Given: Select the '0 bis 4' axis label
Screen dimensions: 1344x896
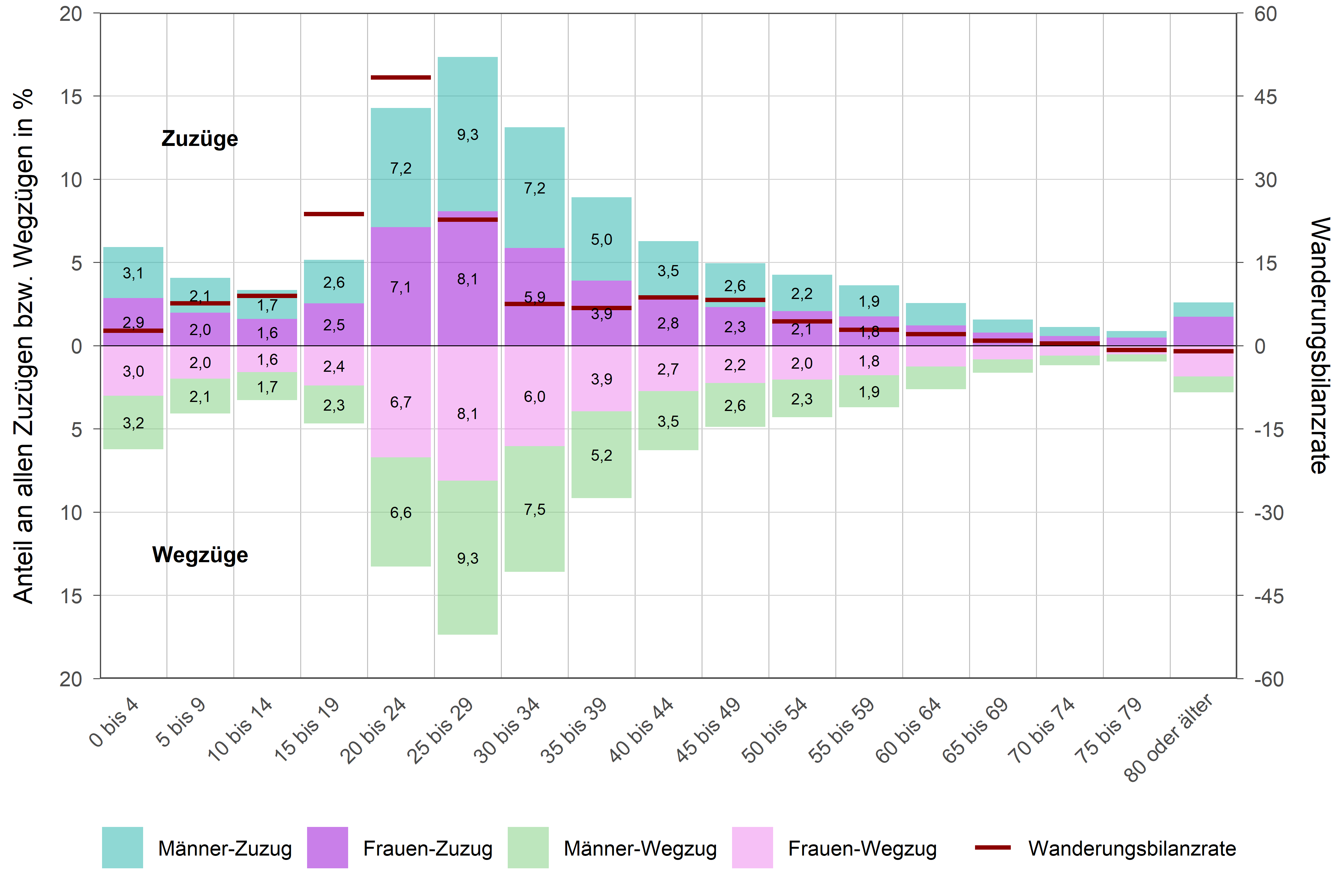Looking at the screenshot, I should tap(114, 722).
